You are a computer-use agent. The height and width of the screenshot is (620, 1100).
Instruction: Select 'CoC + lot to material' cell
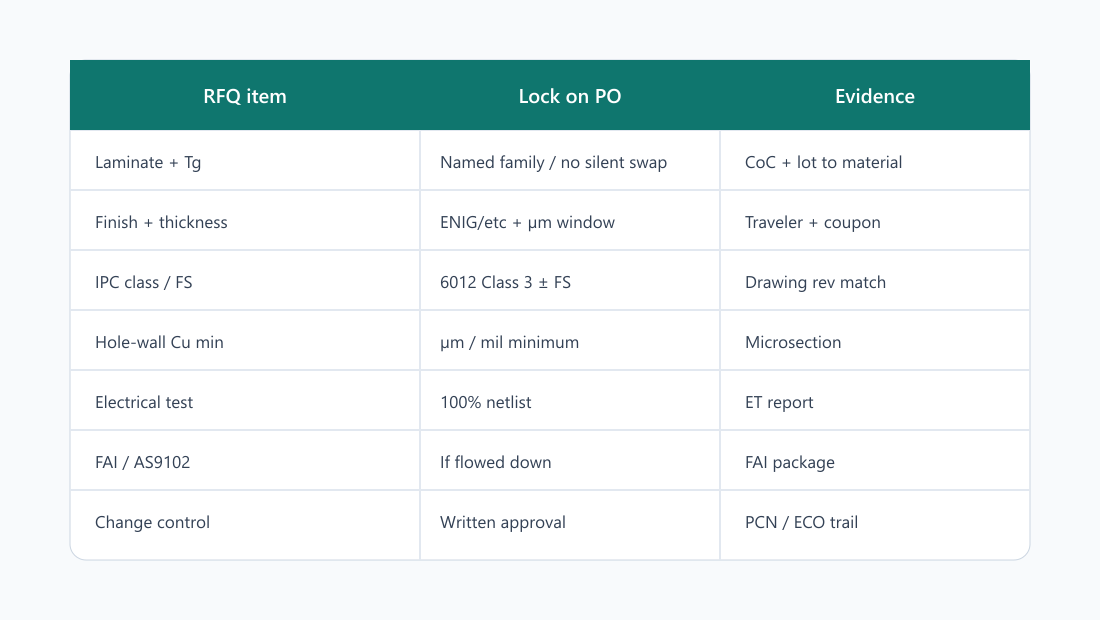[875, 161]
